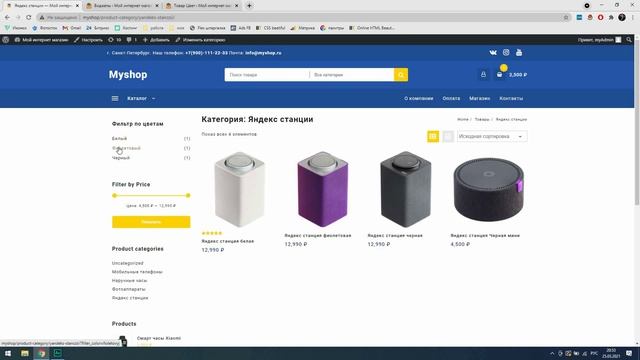Image resolution: width=640 pixels, height=360 pixels.
Task: Open Chrome on the taskbar
Action: (x=41, y=353)
